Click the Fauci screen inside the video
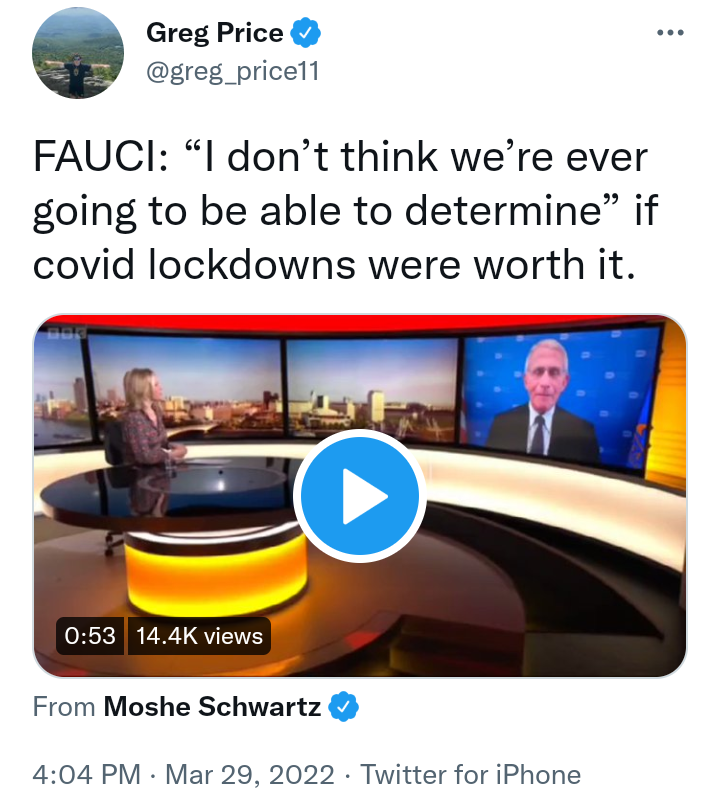 click(x=561, y=399)
